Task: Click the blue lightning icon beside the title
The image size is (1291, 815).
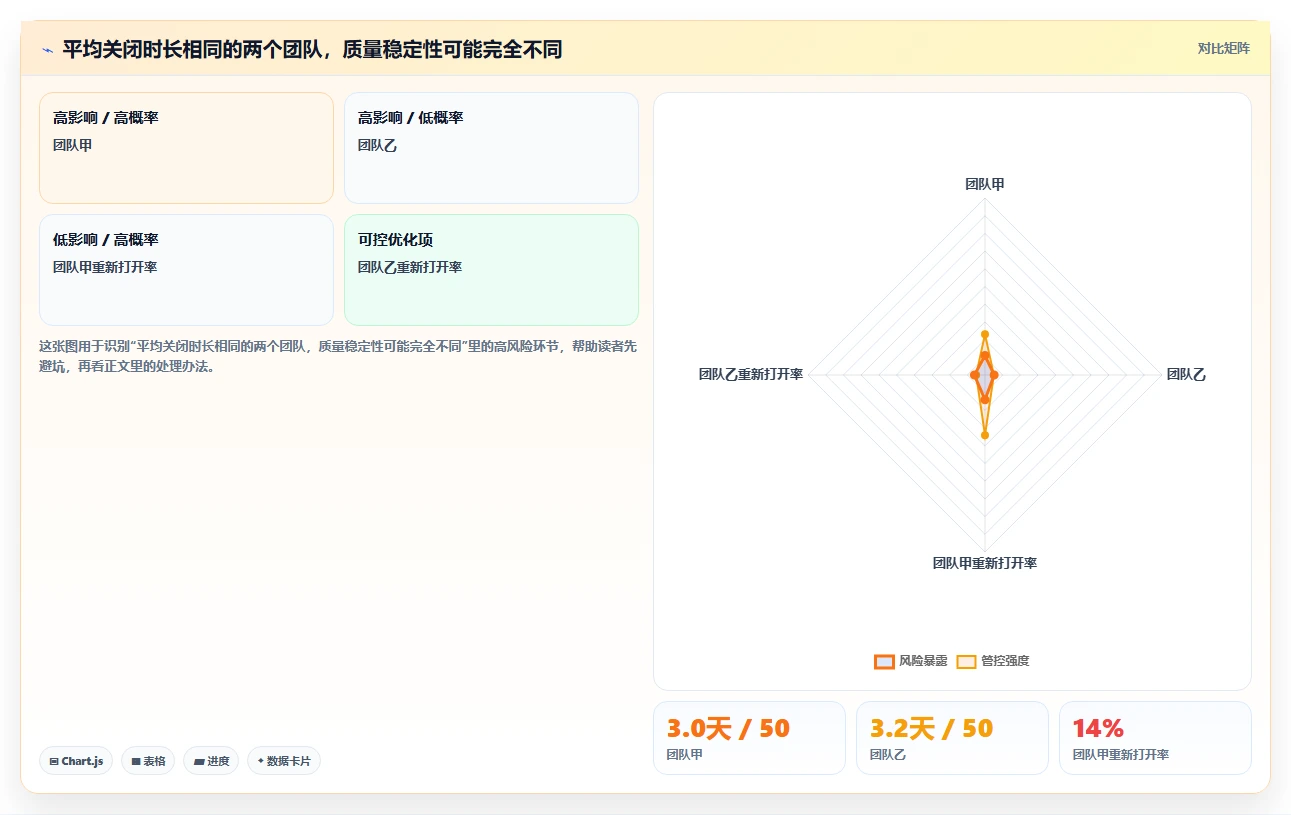Action: click(47, 50)
